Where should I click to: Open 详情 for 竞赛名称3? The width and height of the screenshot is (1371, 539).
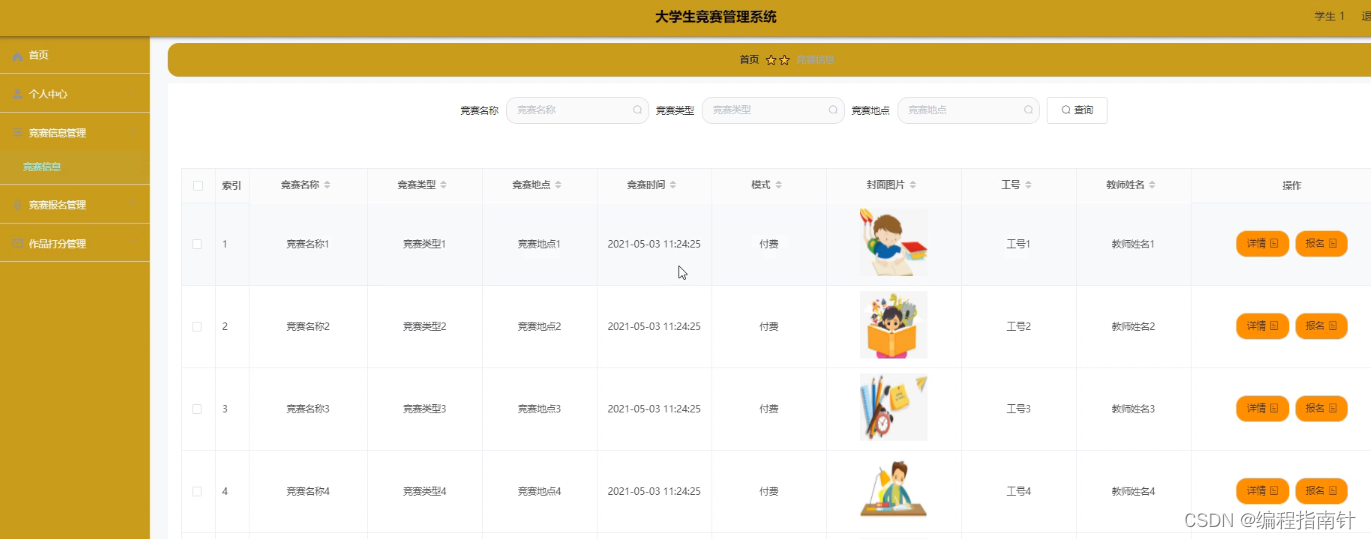(x=1262, y=408)
